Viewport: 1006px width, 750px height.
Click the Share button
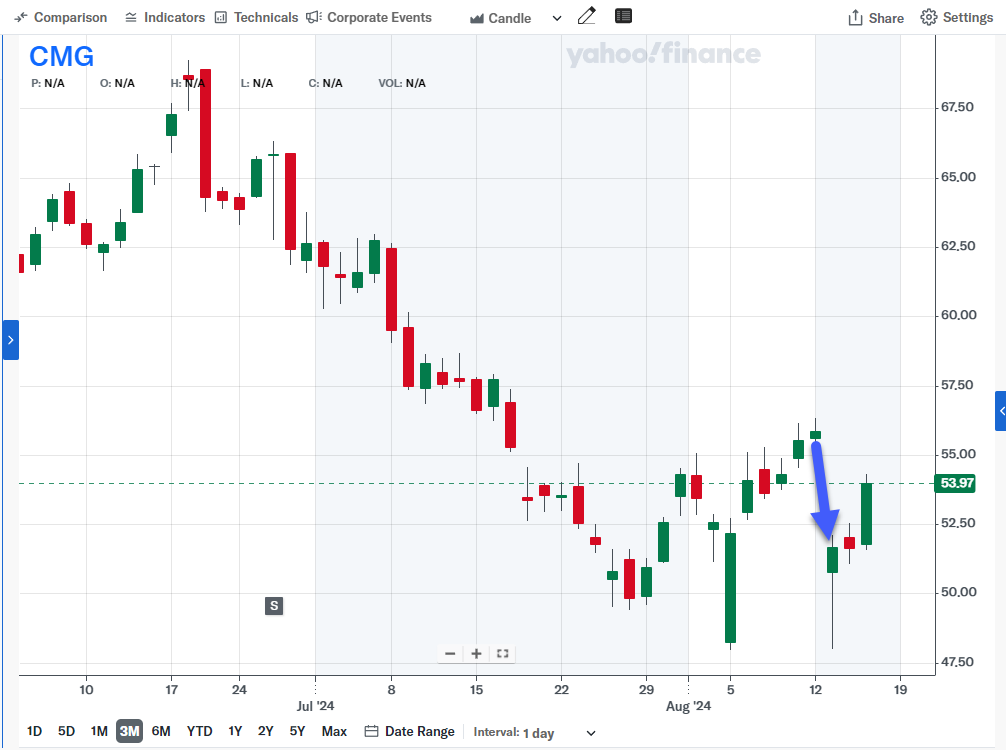click(x=876, y=18)
